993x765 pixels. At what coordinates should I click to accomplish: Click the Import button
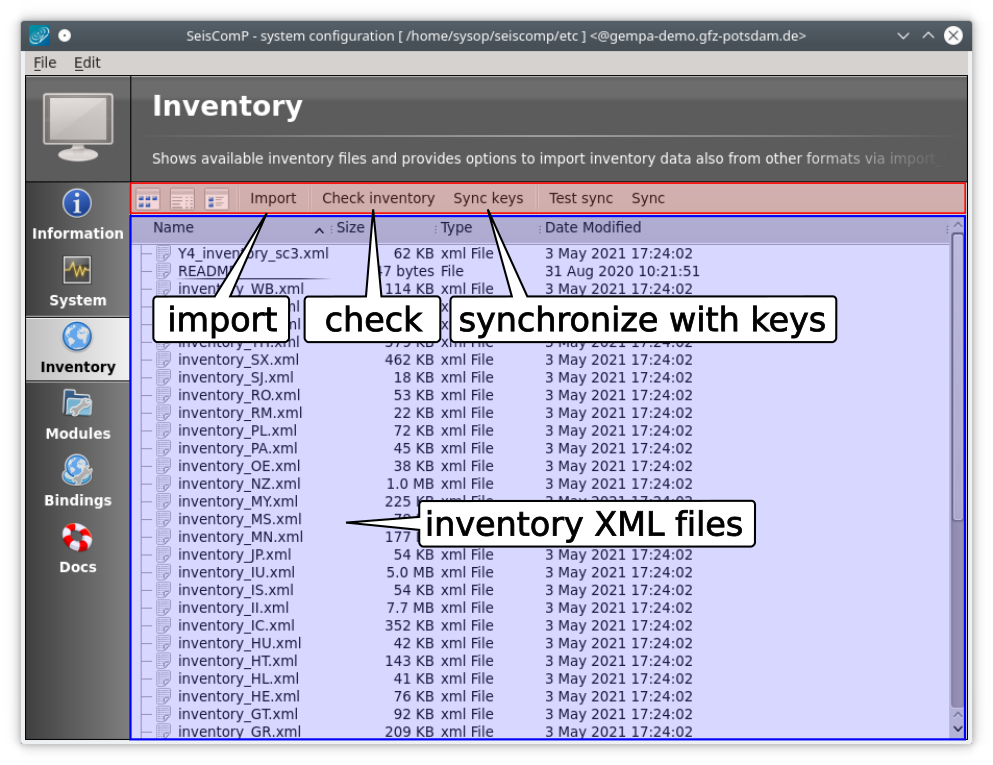(273, 198)
